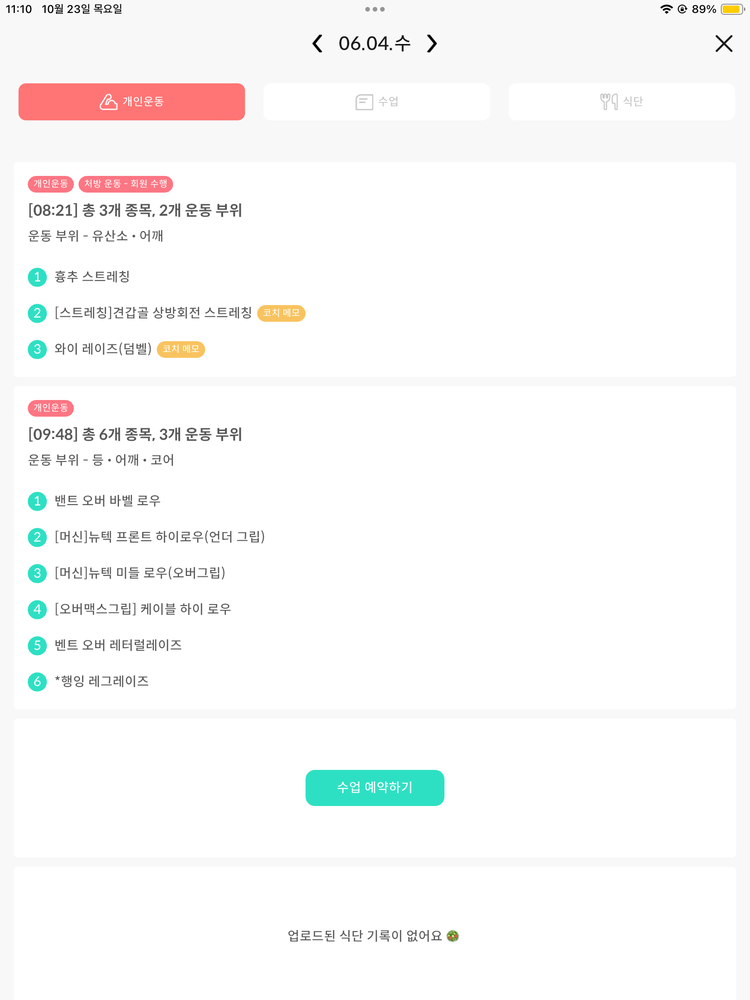
Task: Tap the battery status icon
Action: tap(730, 9)
